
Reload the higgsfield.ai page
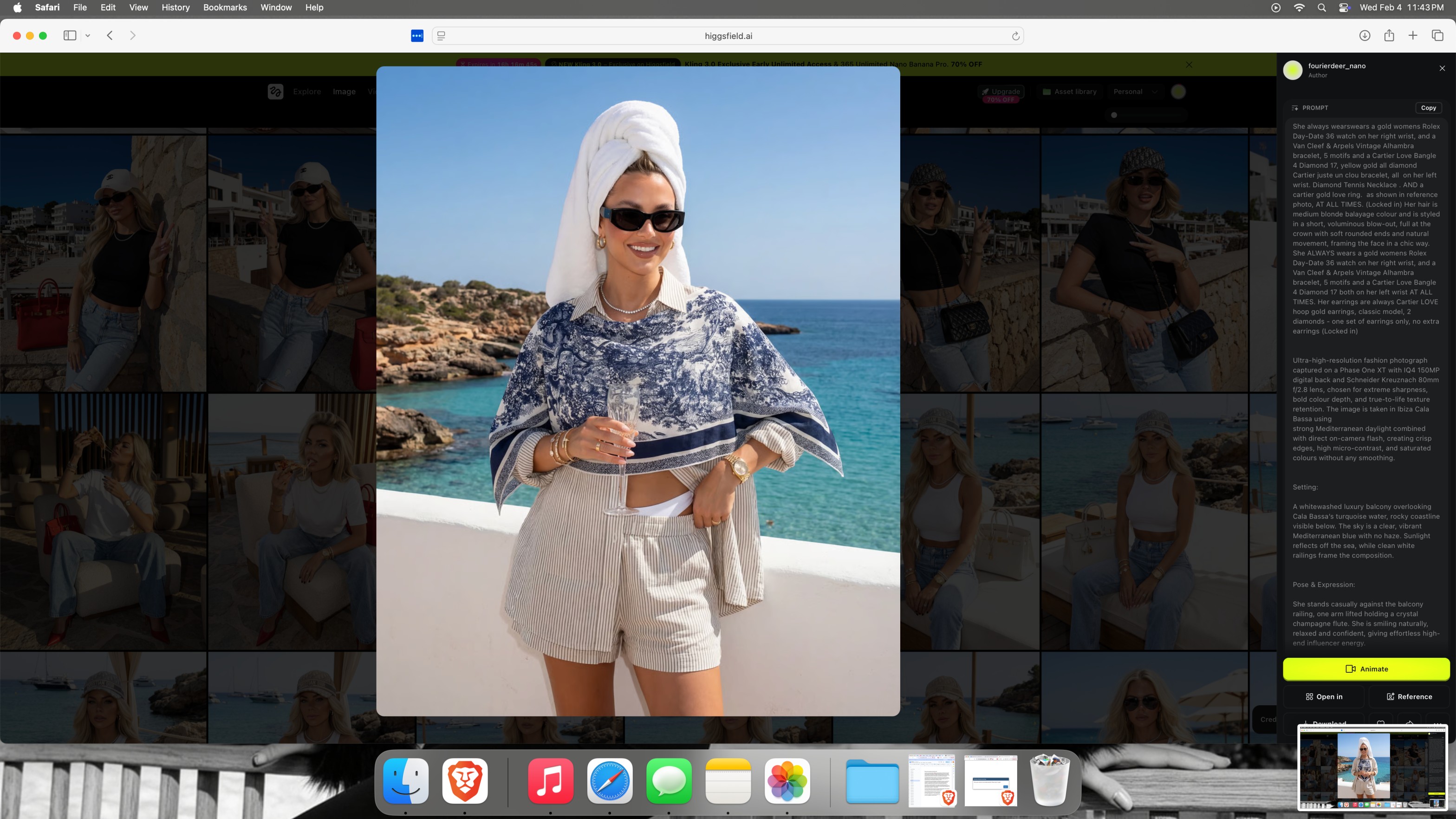(1015, 36)
